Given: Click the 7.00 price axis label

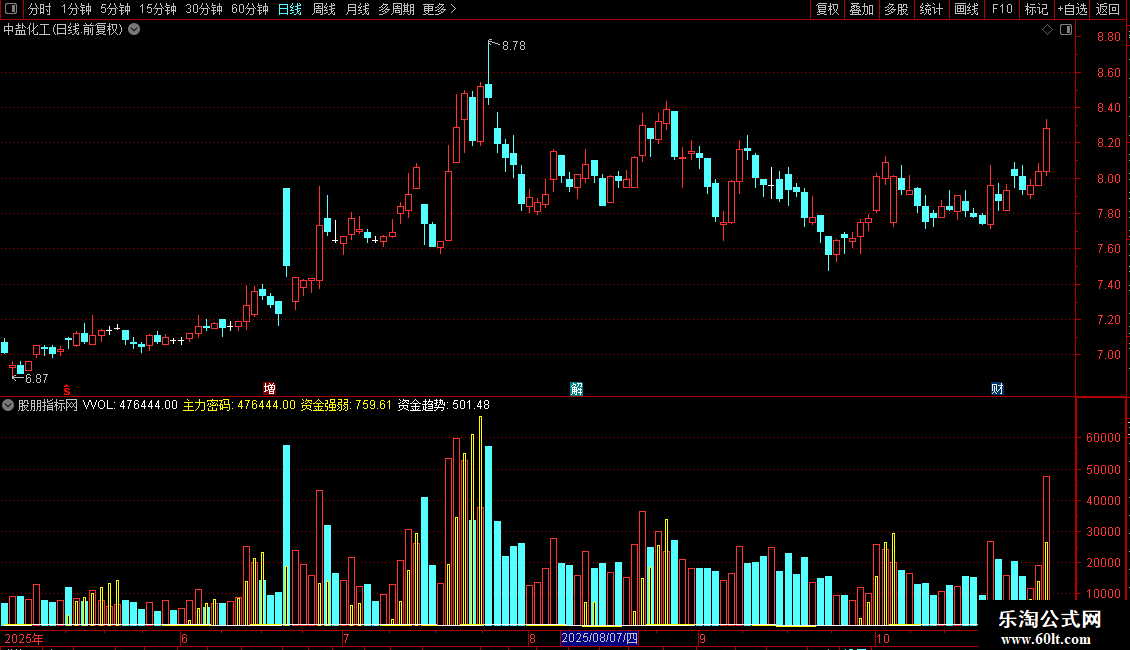Looking at the screenshot, I should click(x=1108, y=355).
